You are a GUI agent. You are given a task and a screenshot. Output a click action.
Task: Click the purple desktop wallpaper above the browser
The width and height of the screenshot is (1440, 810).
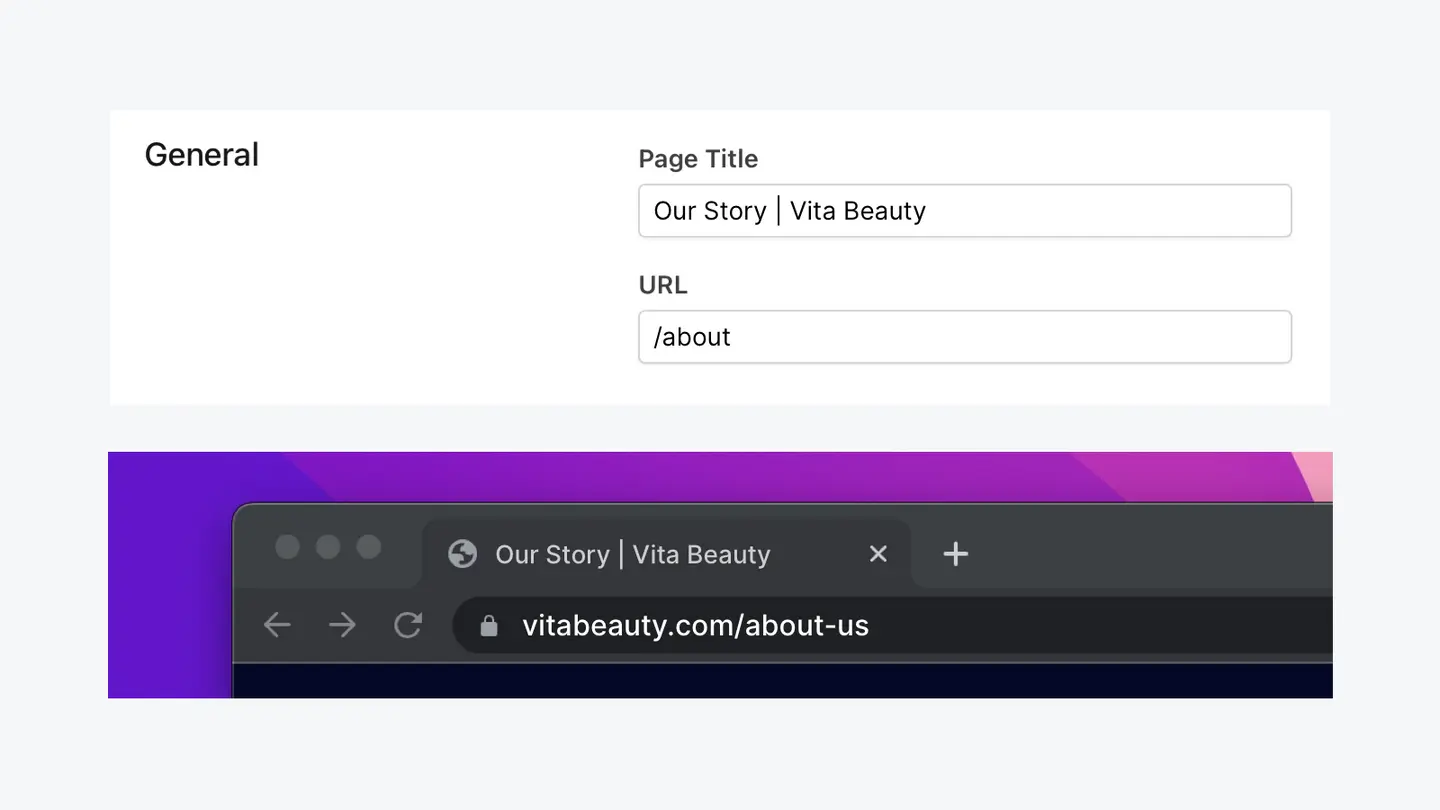point(700,475)
